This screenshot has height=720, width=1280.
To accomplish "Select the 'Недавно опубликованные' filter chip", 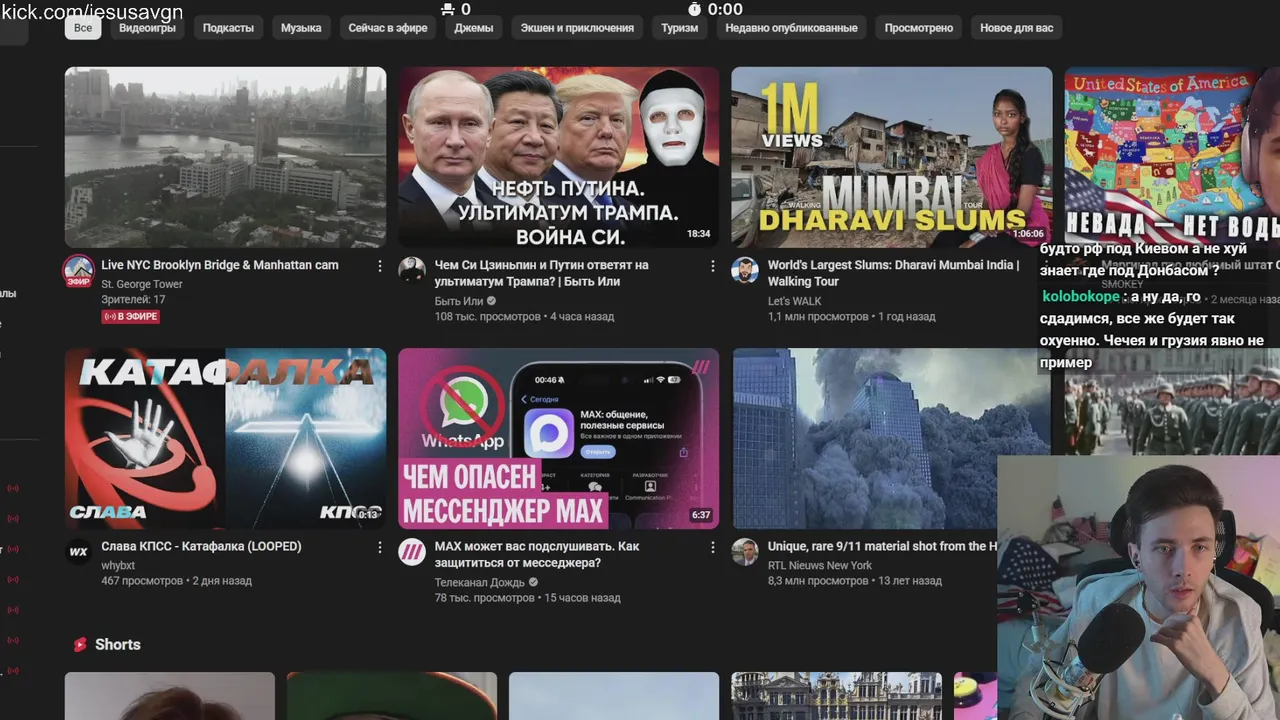I will 791,28.
